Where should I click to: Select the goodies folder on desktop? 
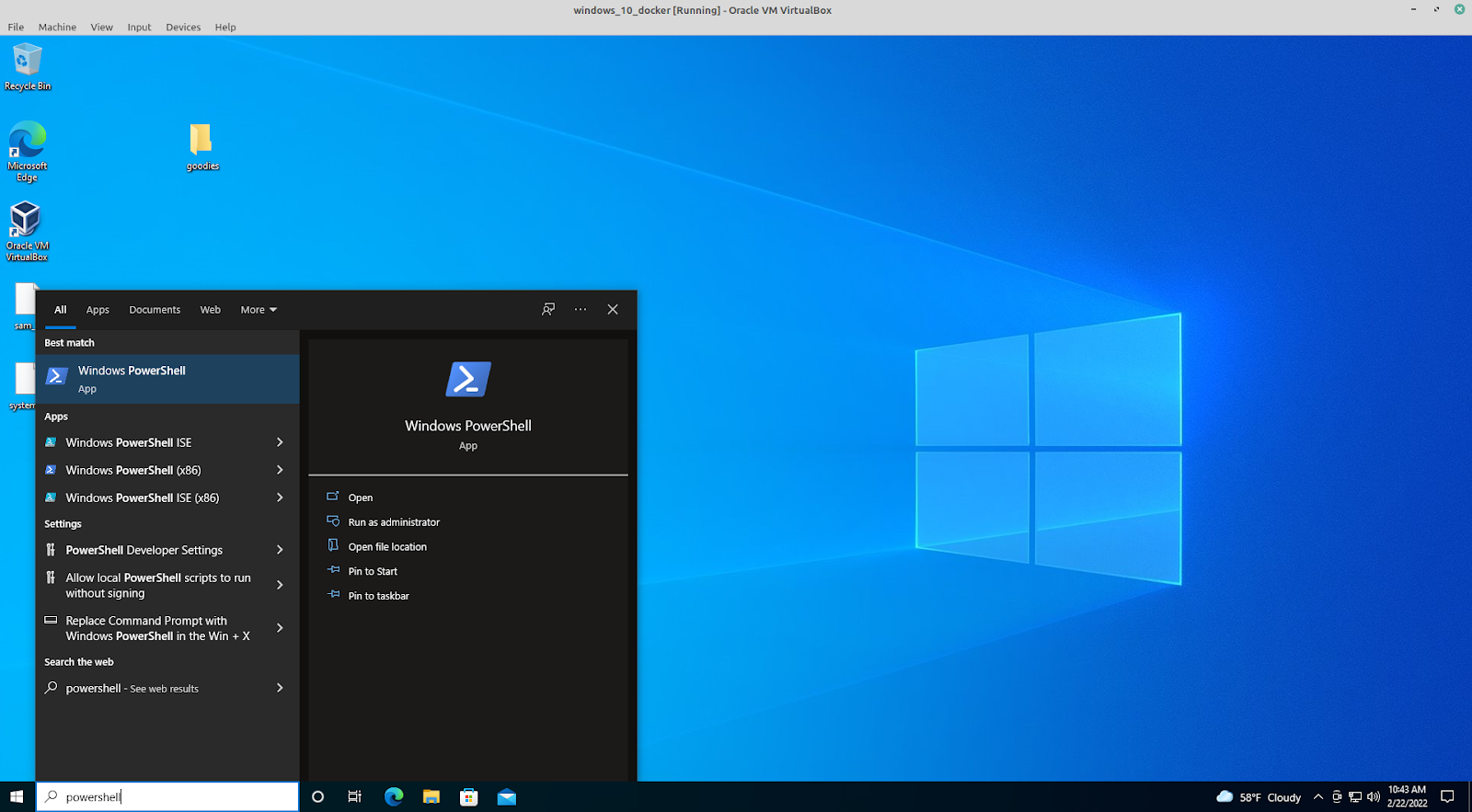pos(201,147)
